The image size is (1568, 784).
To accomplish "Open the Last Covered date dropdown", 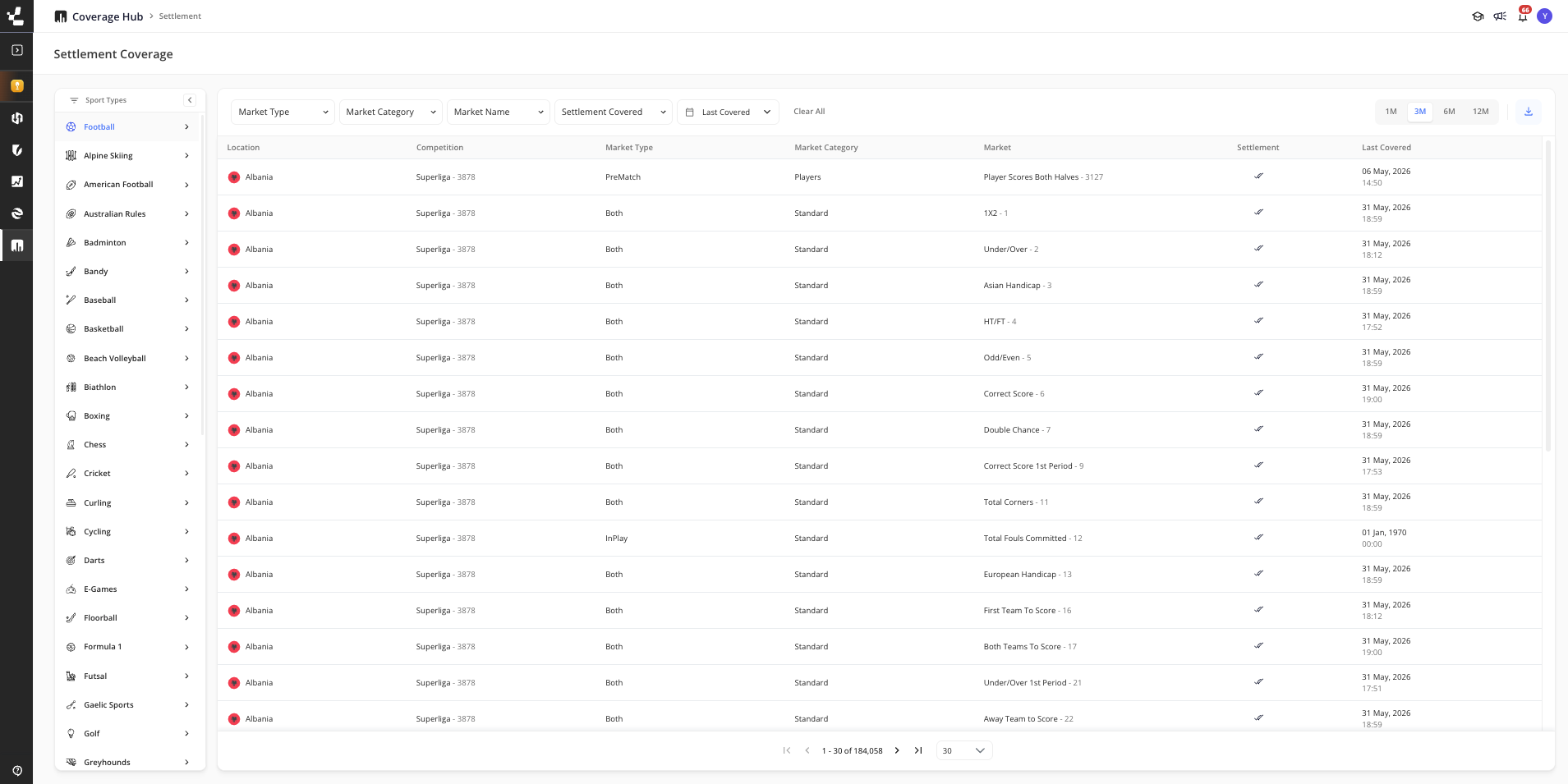I will click(728, 112).
